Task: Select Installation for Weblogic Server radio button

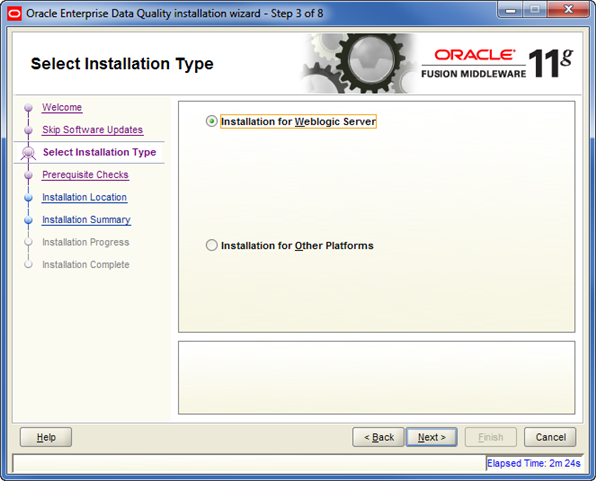Action: [211, 121]
